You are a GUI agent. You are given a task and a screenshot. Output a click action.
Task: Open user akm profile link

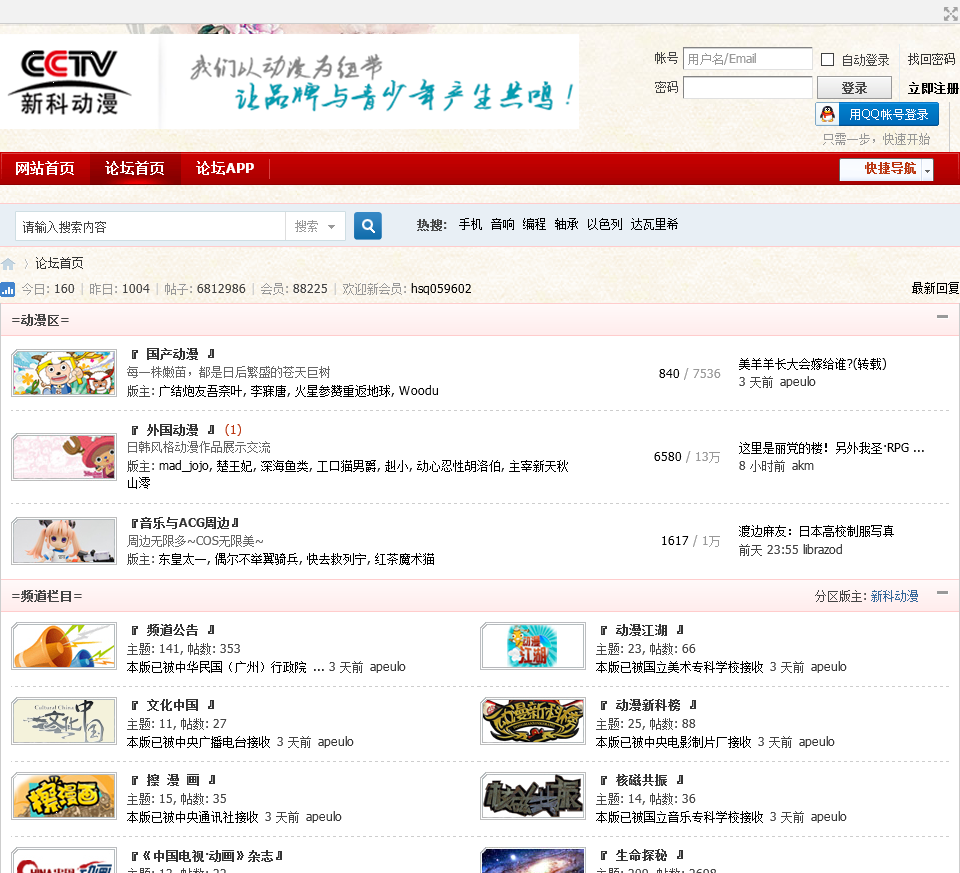click(803, 466)
